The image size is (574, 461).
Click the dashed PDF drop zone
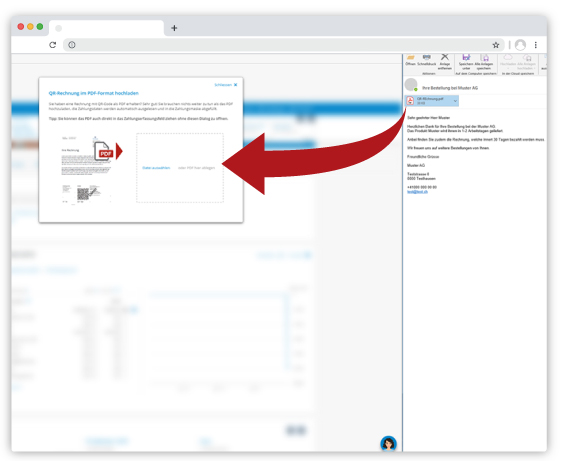coord(180,168)
